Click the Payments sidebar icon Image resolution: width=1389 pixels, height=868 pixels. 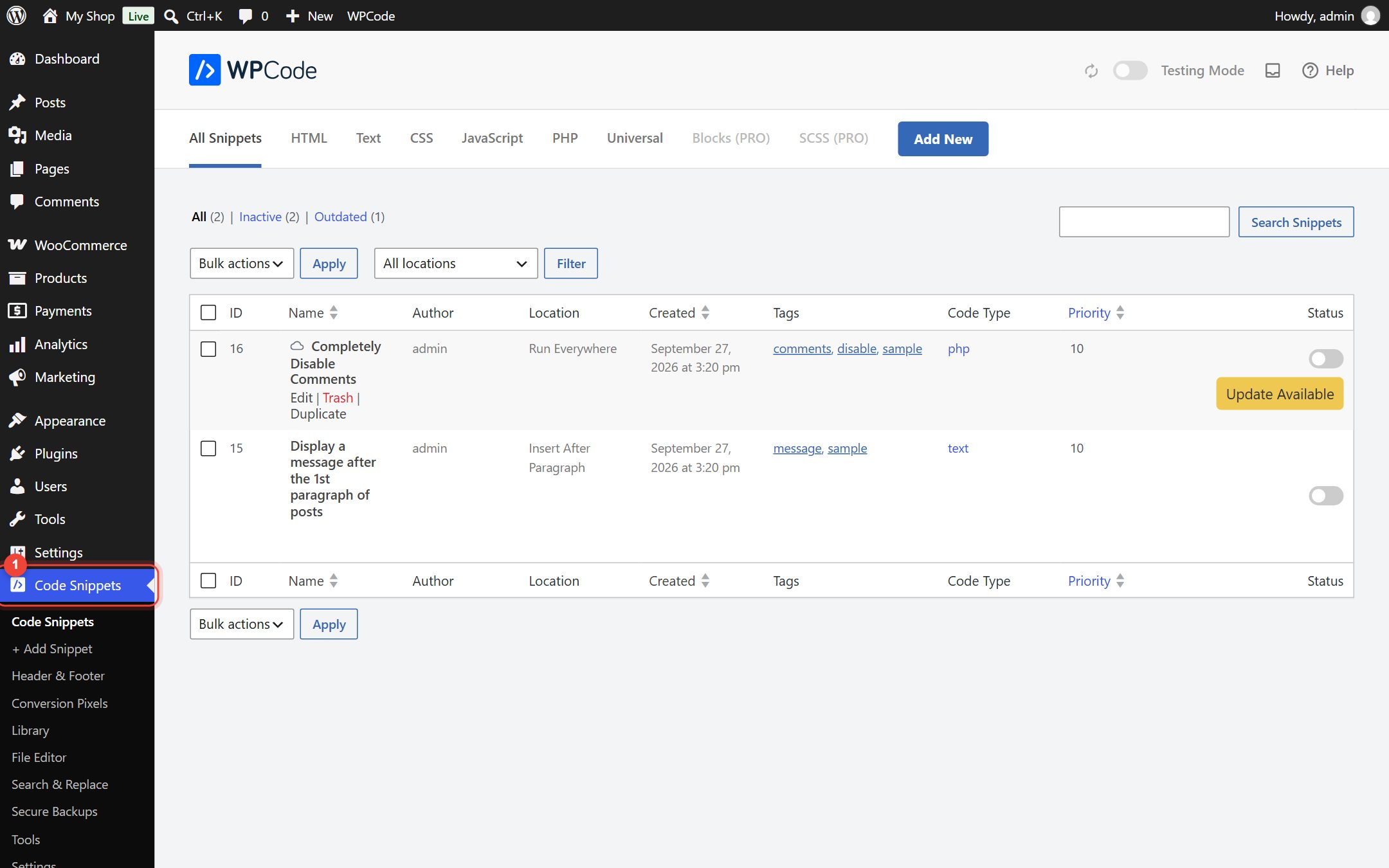point(17,311)
